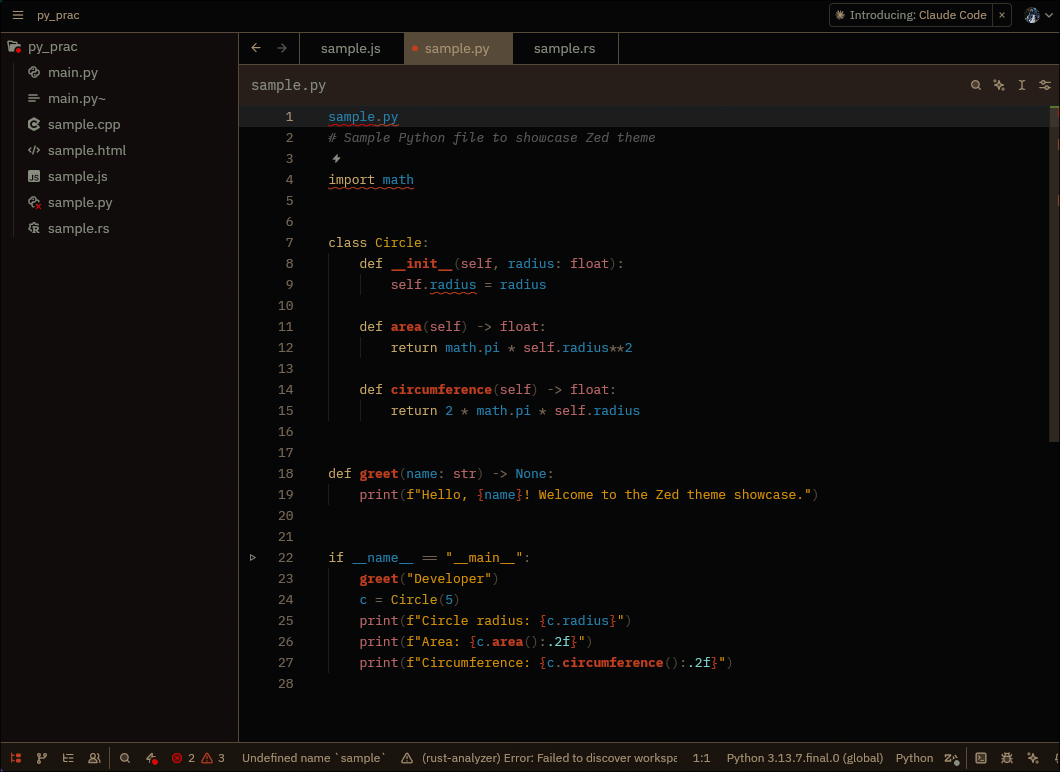Open sample.html from file tree
Viewport: 1060px width, 772px height.
click(87, 151)
